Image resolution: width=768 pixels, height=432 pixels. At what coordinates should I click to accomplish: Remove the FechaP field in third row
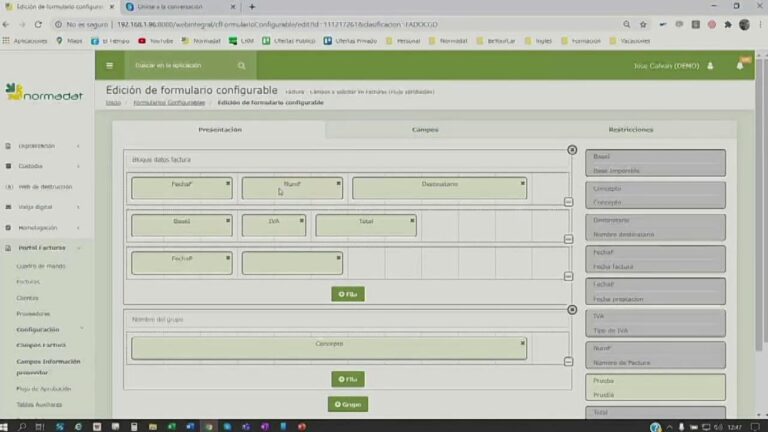coord(228,258)
